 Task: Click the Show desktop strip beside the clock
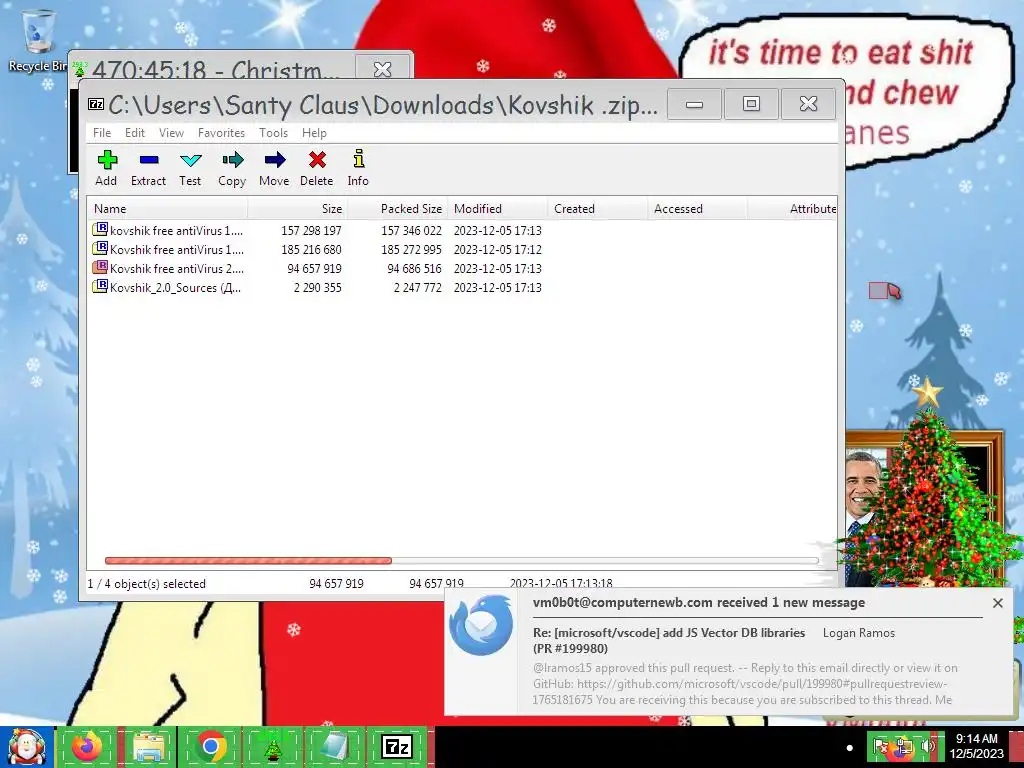[x=1017, y=746]
